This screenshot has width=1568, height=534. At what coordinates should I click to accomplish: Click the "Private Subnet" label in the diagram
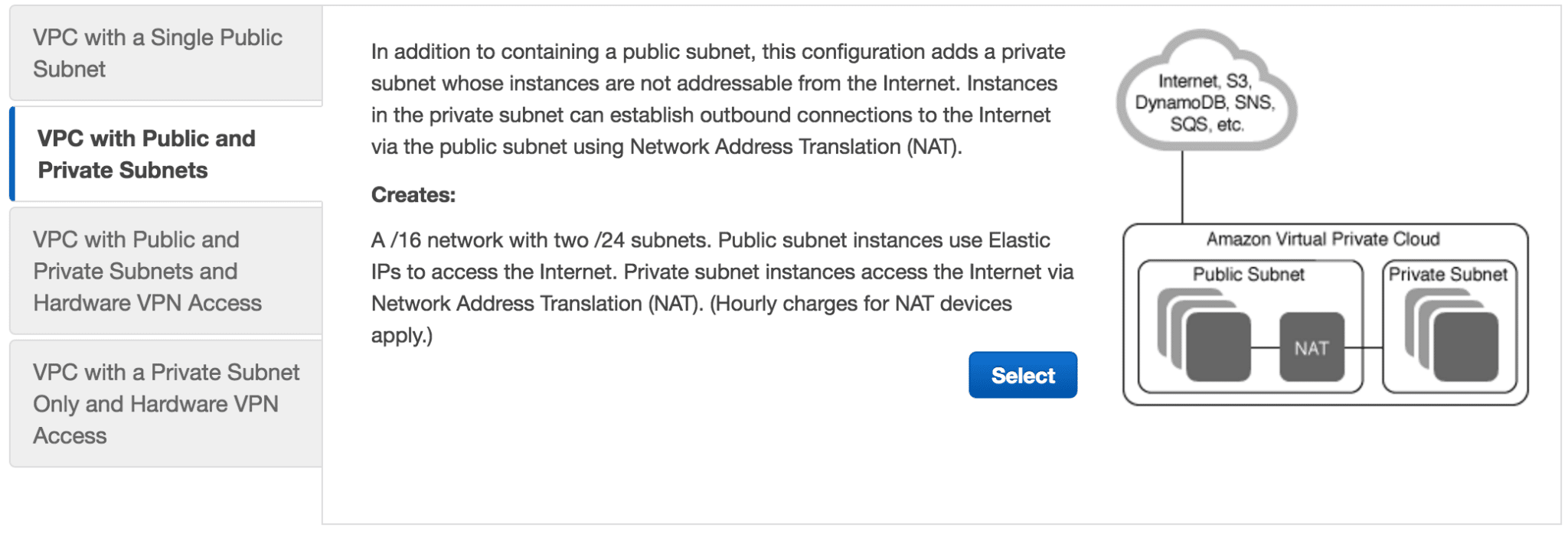pyautogui.click(x=1448, y=275)
